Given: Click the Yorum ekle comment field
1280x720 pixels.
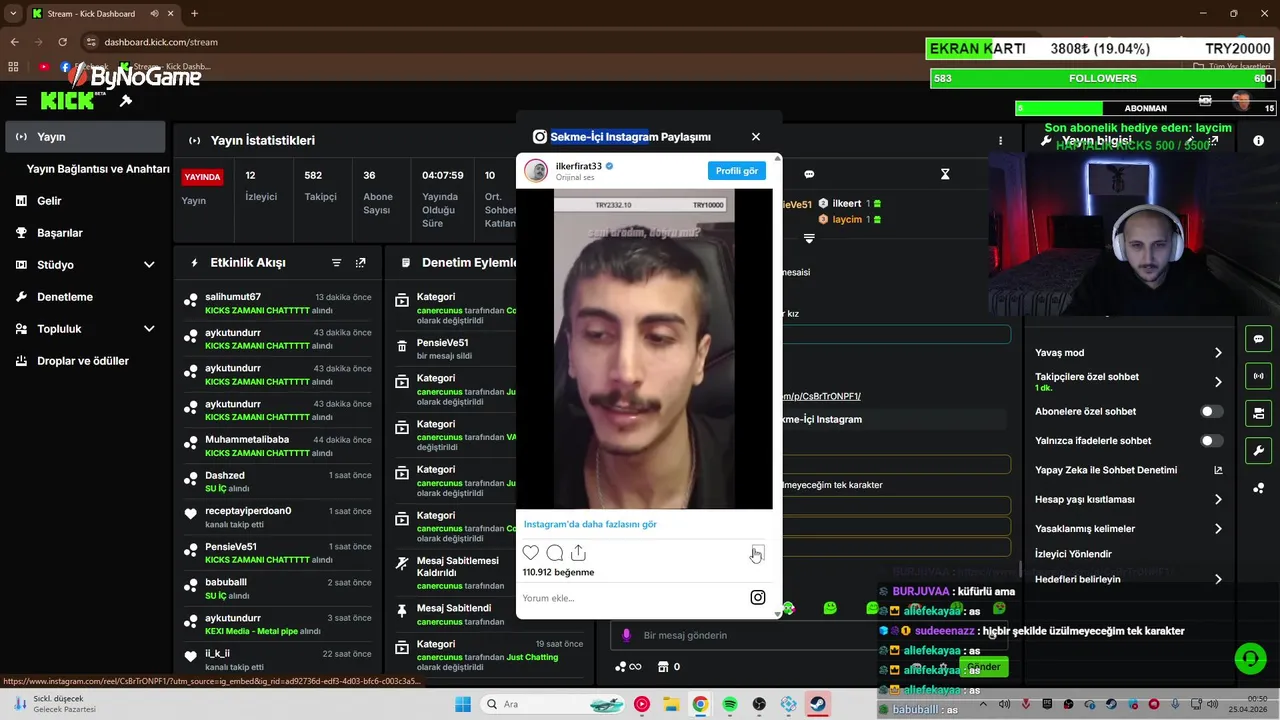Looking at the screenshot, I should coord(630,598).
